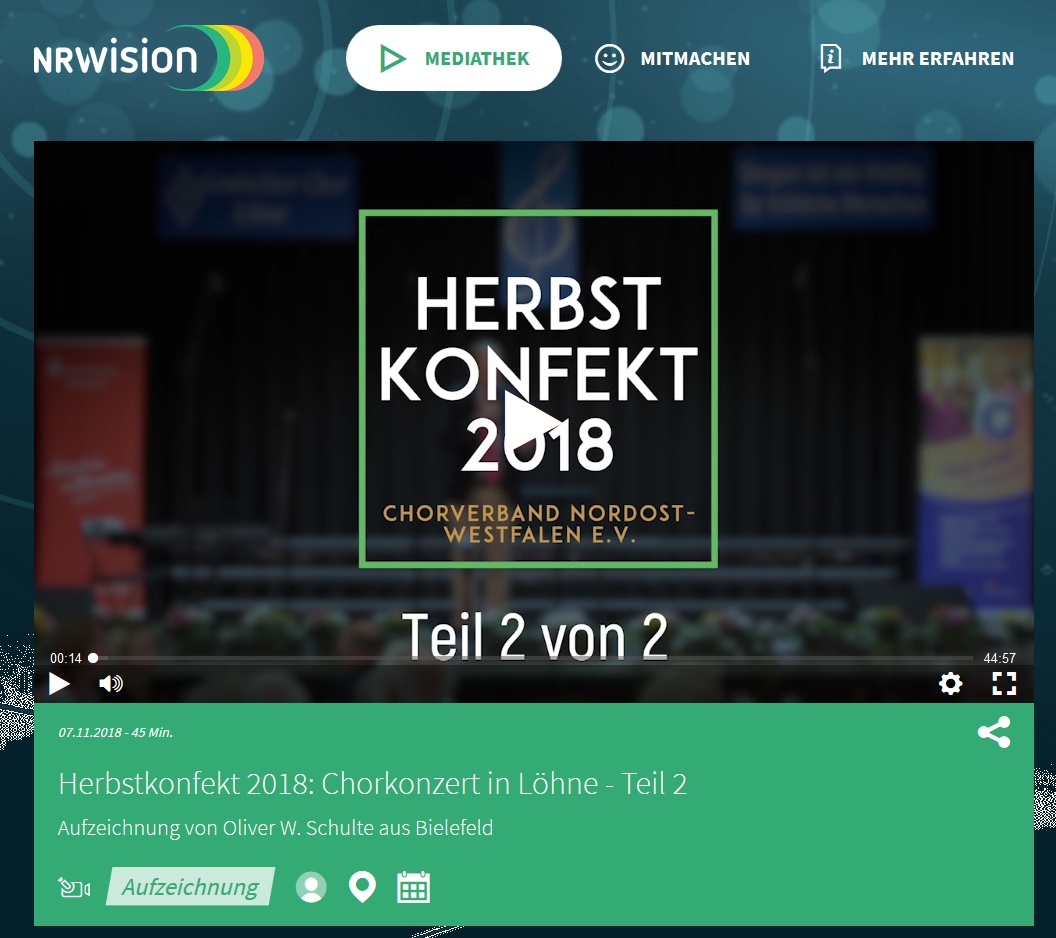The image size is (1056, 938).
Task: Click the subtitle Aufzeichnung von Oliver W. Schulte
Action: coord(275,828)
